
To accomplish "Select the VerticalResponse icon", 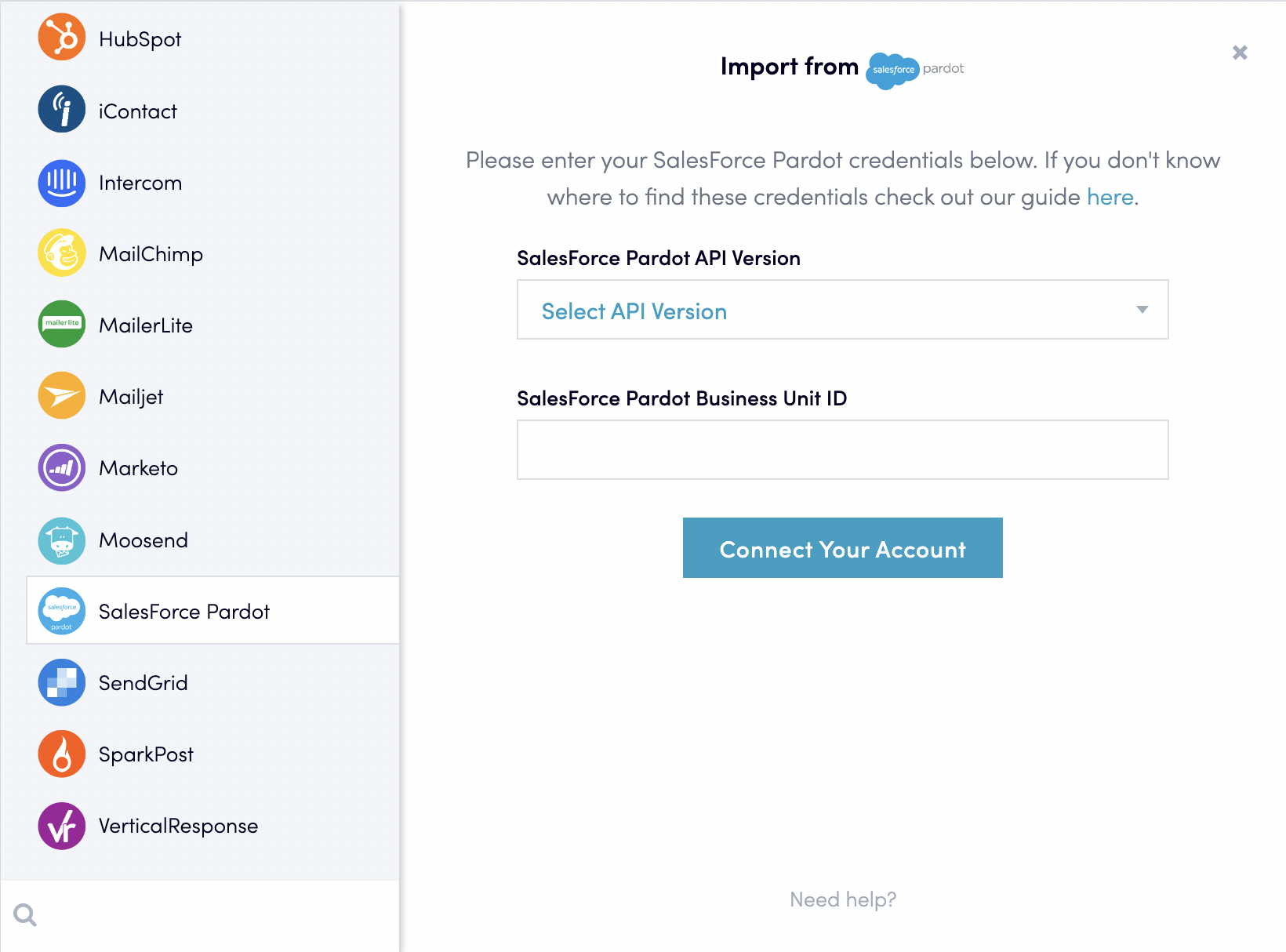I will click(62, 826).
